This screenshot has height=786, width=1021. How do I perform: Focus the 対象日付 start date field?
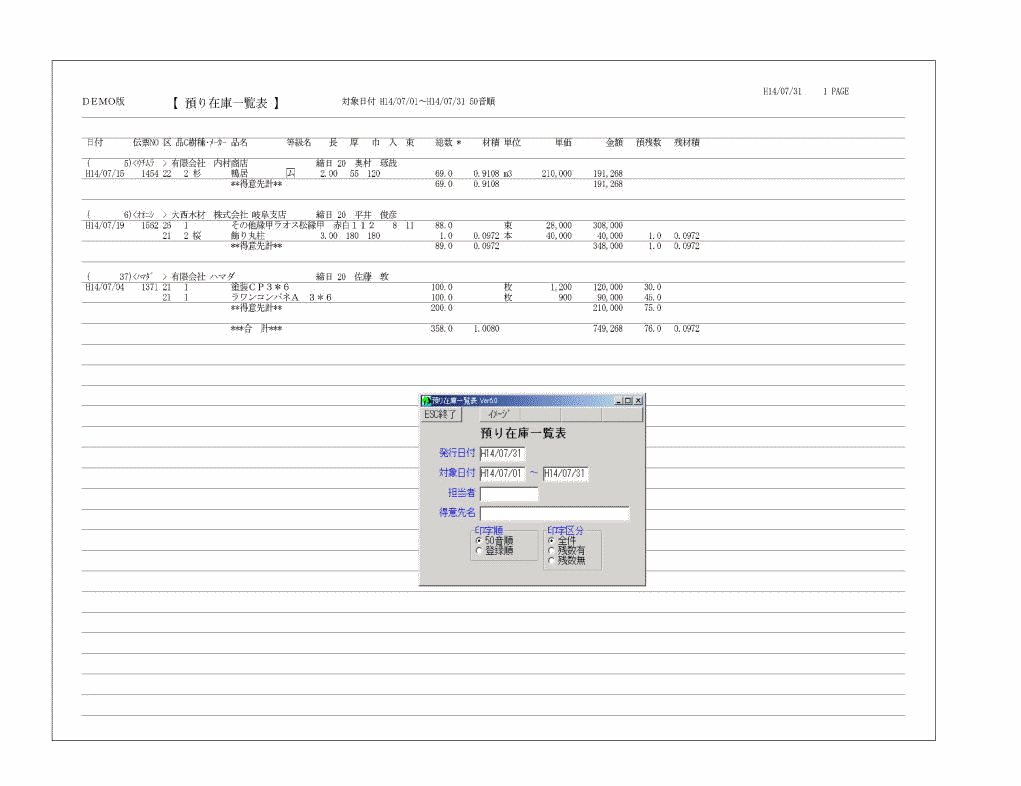pos(502,474)
